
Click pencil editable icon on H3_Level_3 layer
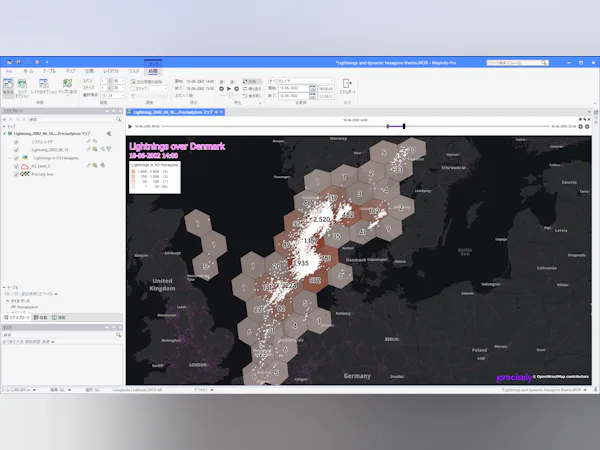(x=88, y=166)
